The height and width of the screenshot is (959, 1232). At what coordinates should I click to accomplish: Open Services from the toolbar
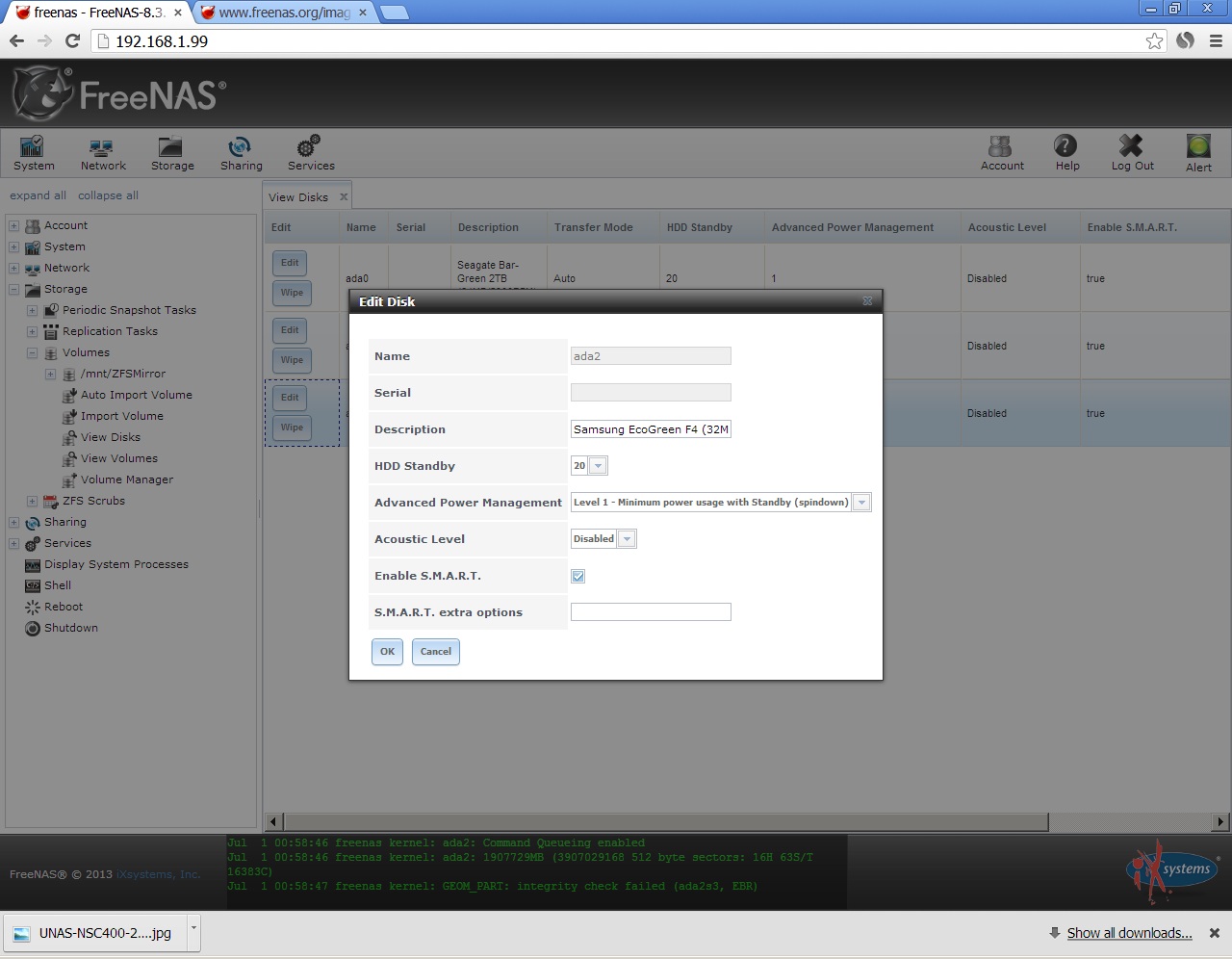coord(309,152)
